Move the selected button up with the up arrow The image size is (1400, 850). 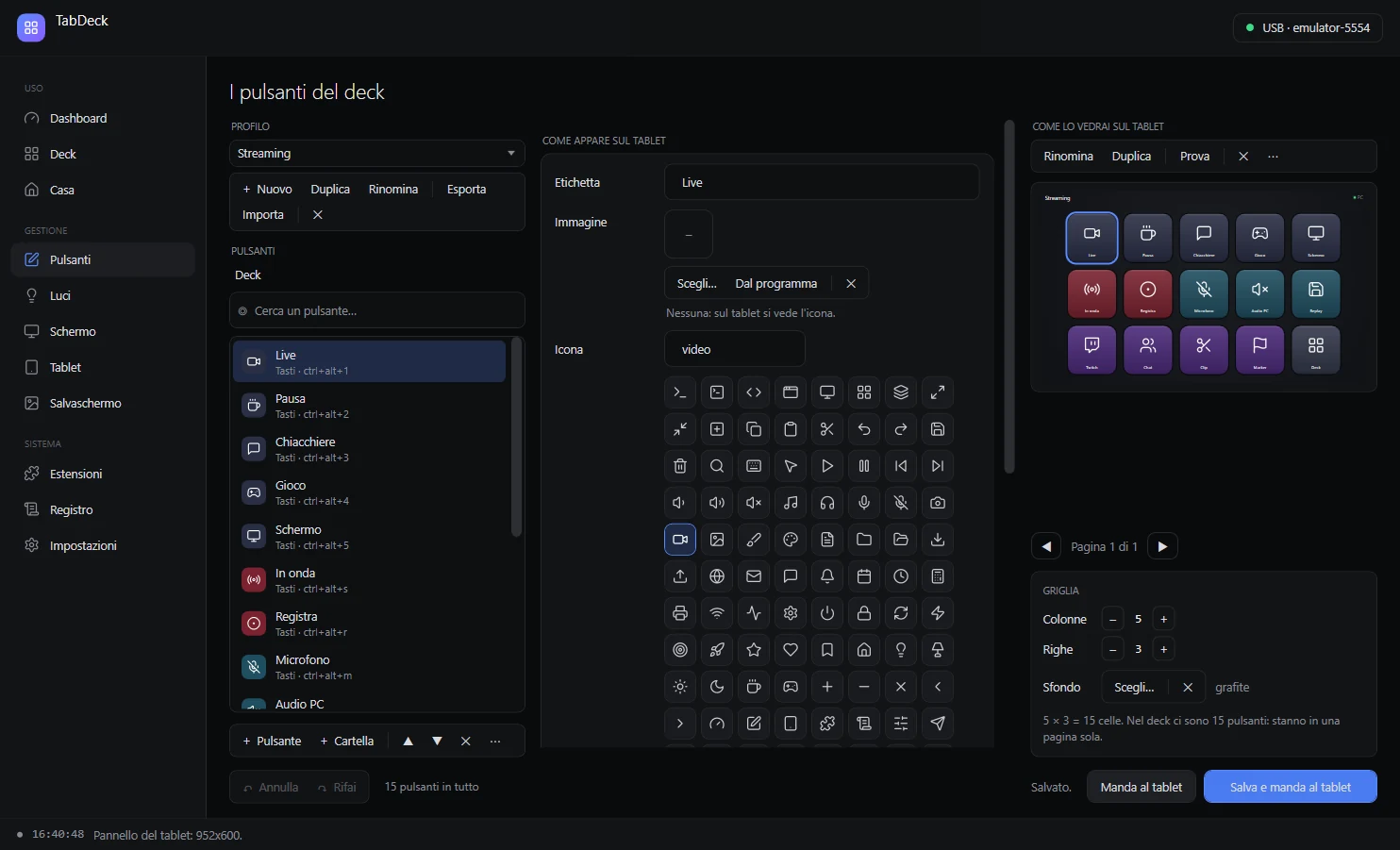[x=408, y=742]
